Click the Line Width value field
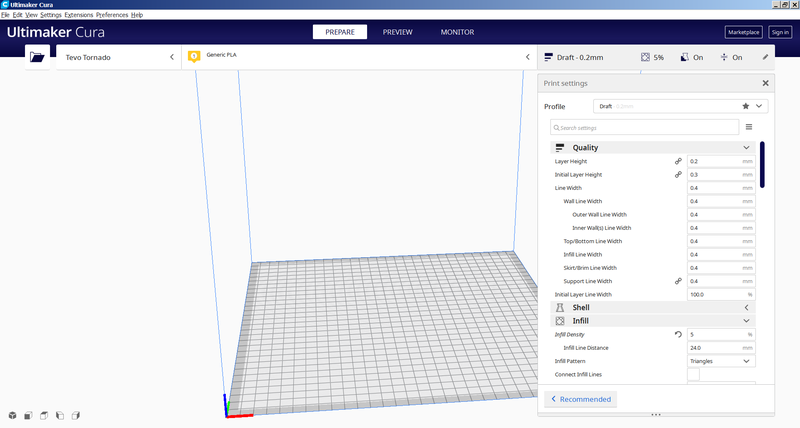This screenshot has height=428, width=800. (721, 188)
